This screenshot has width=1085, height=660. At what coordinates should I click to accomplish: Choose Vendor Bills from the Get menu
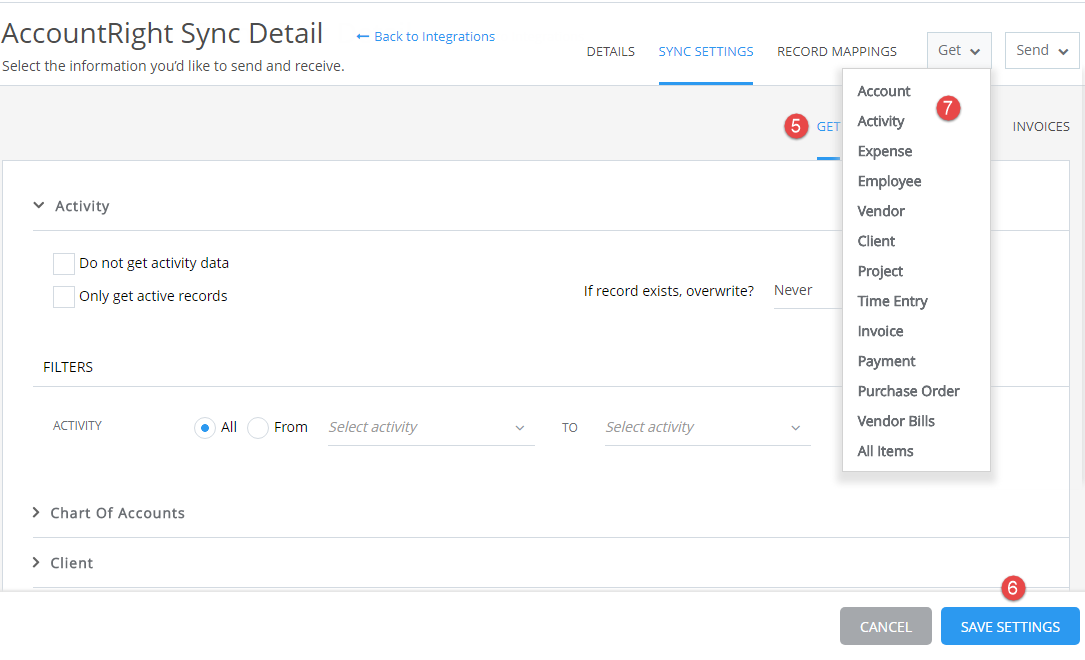[x=896, y=421]
